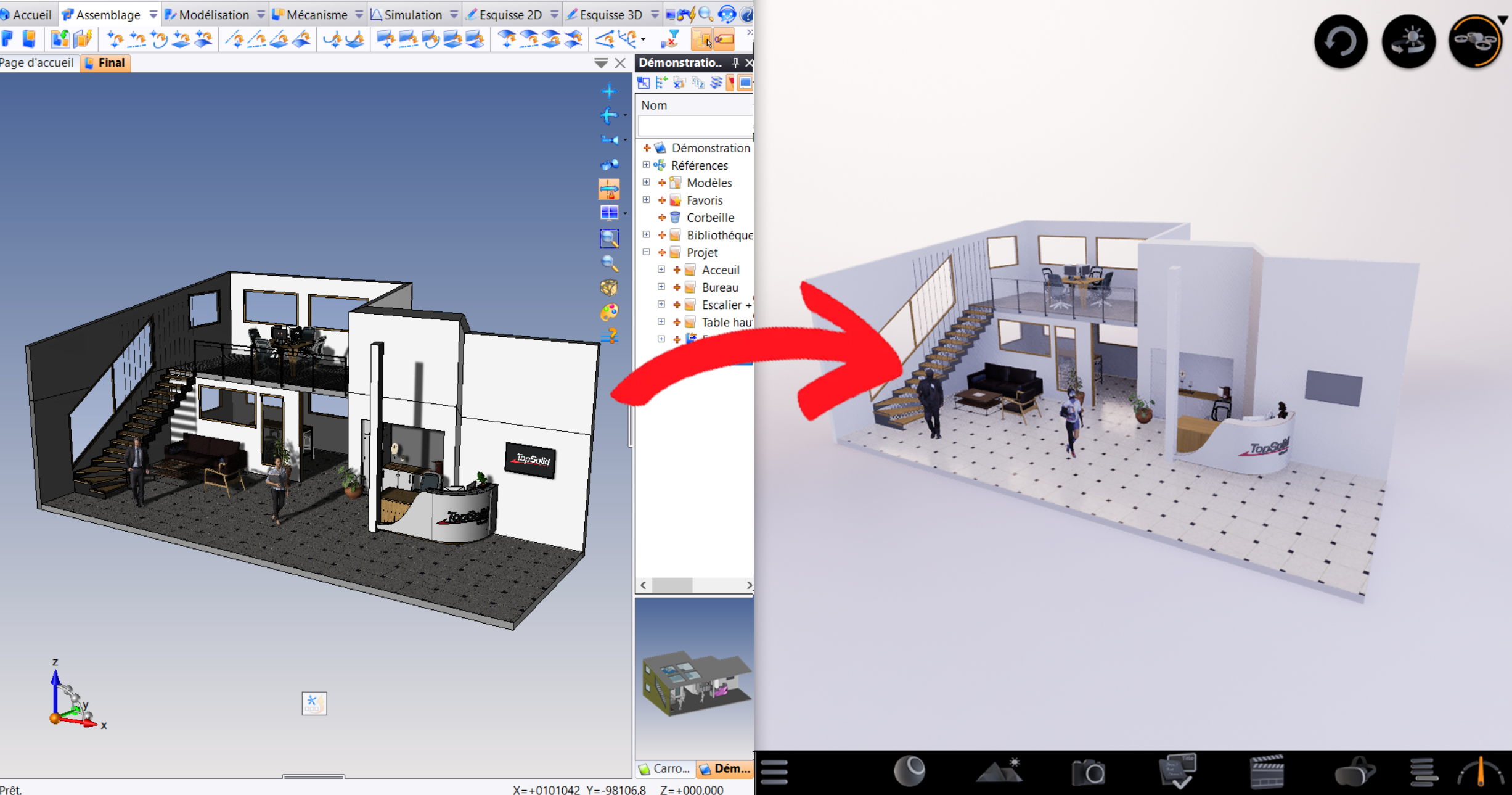Open the environment mountain-and-sun settings
The width and height of the screenshot is (1512, 795).
point(999,772)
